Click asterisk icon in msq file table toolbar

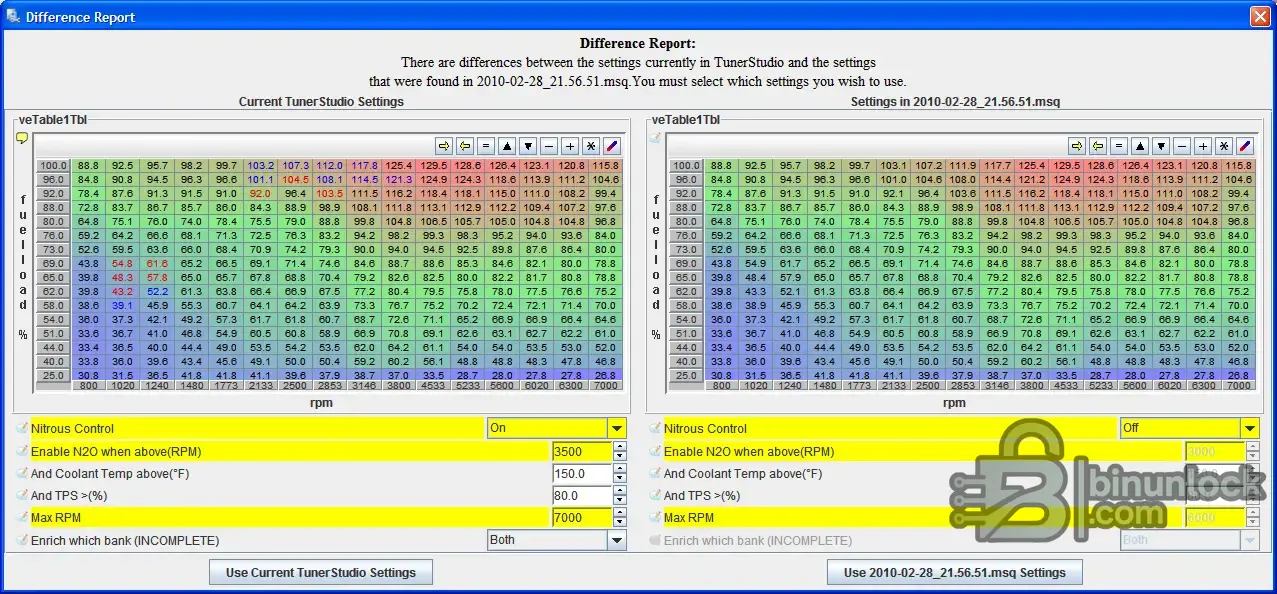[1224, 145]
